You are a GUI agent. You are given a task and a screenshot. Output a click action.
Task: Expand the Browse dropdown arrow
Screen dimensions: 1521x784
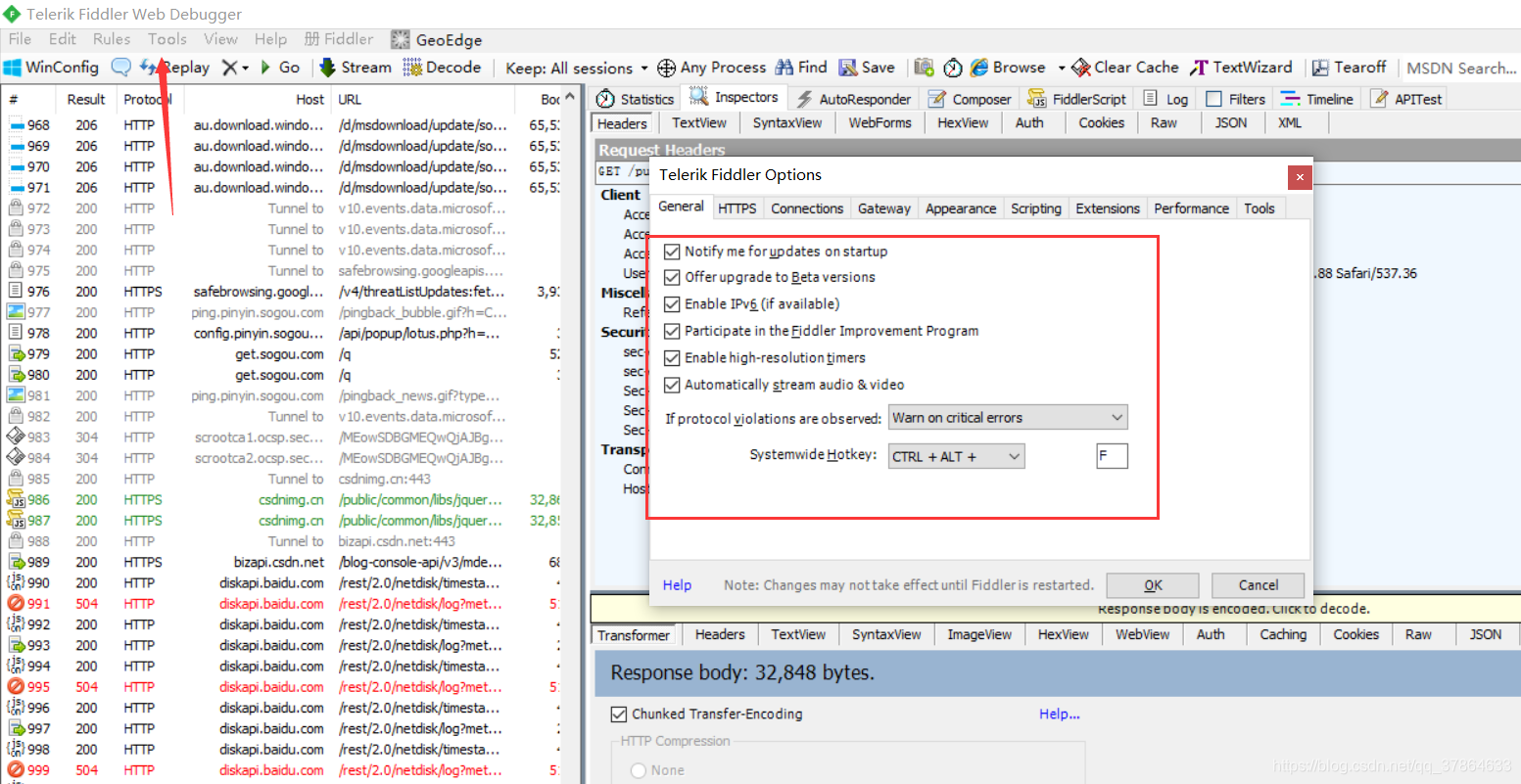point(1061,69)
